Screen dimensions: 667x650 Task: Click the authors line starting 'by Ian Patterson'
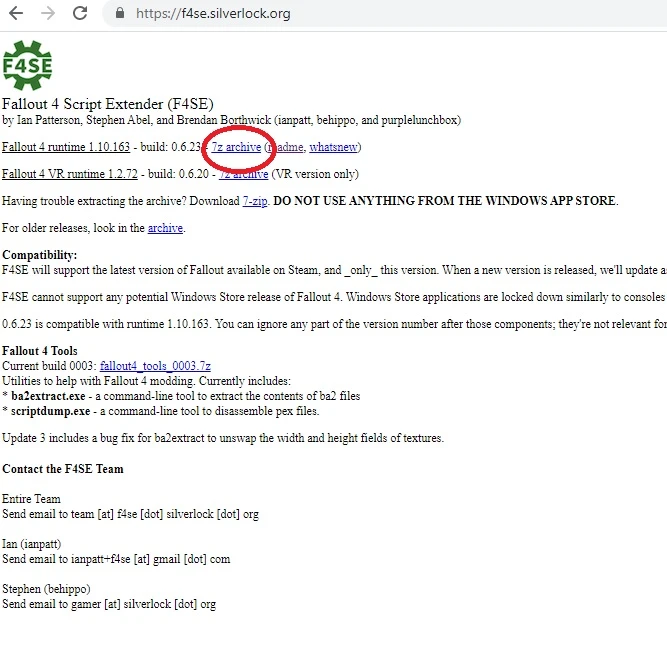tap(231, 120)
